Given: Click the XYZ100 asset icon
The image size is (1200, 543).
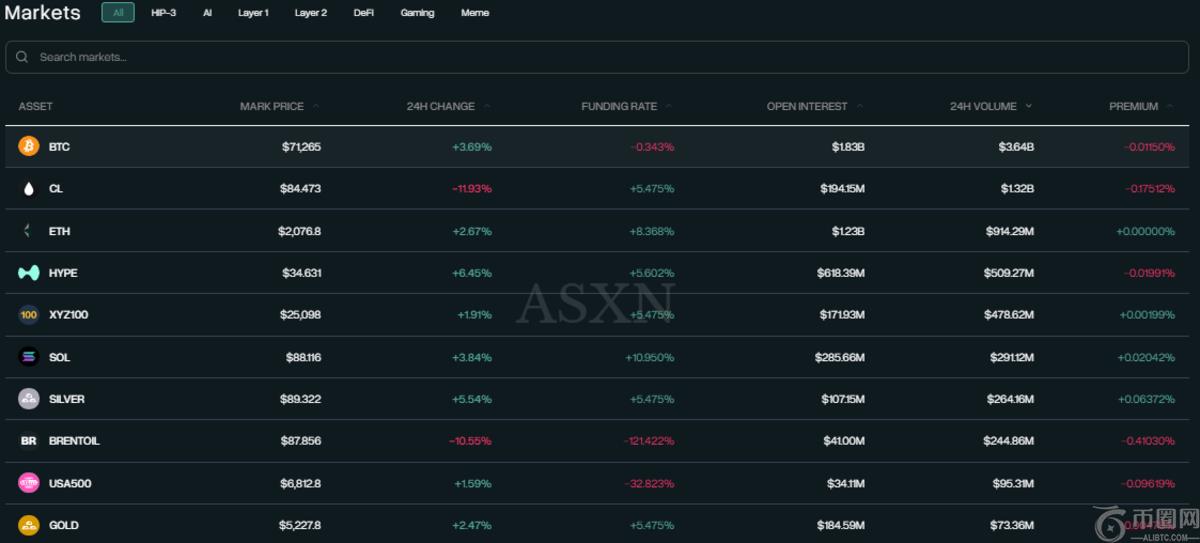Looking at the screenshot, I should [29, 315].
